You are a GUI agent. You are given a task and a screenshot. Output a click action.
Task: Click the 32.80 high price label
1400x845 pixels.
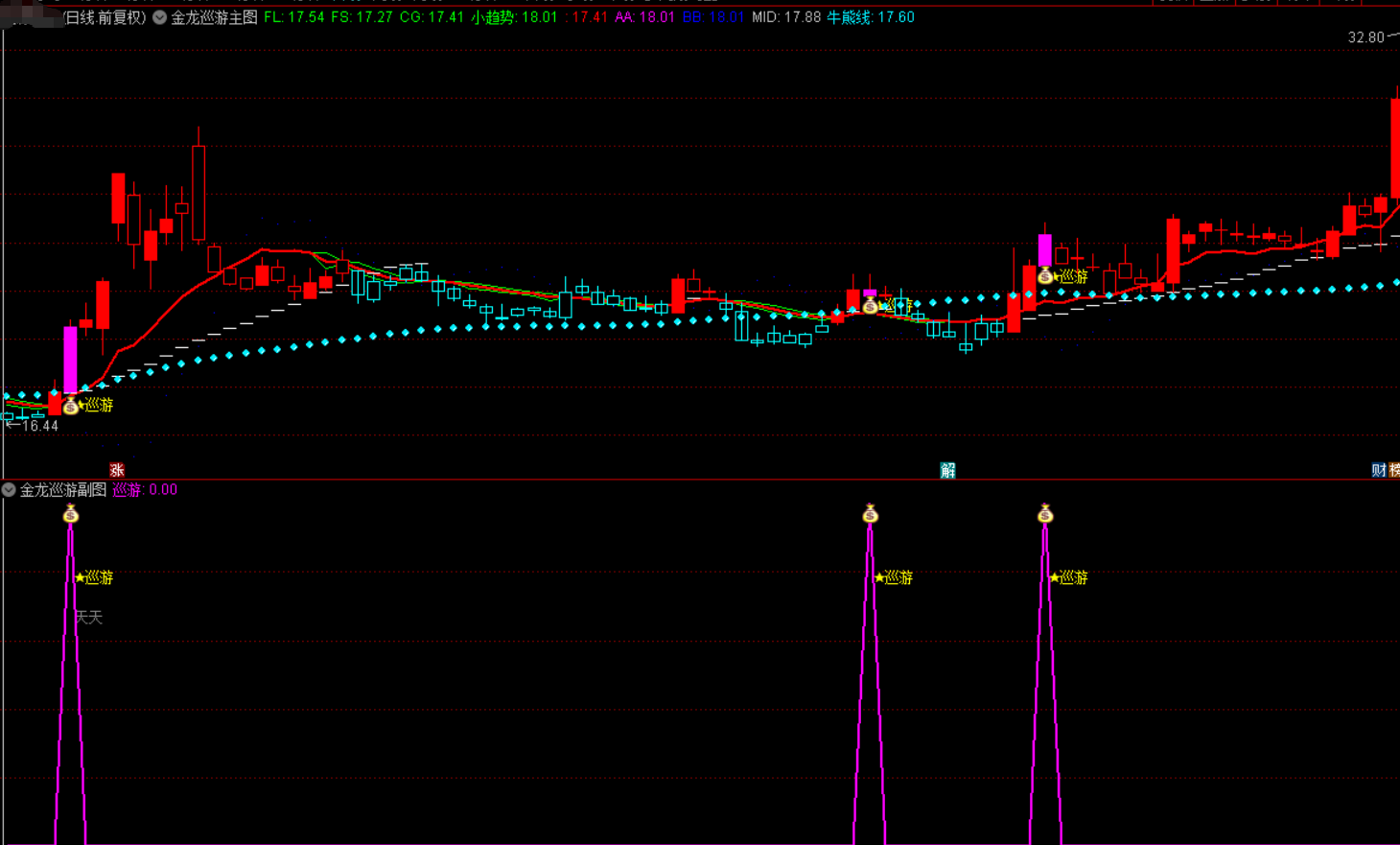(x=1366, y=37)
